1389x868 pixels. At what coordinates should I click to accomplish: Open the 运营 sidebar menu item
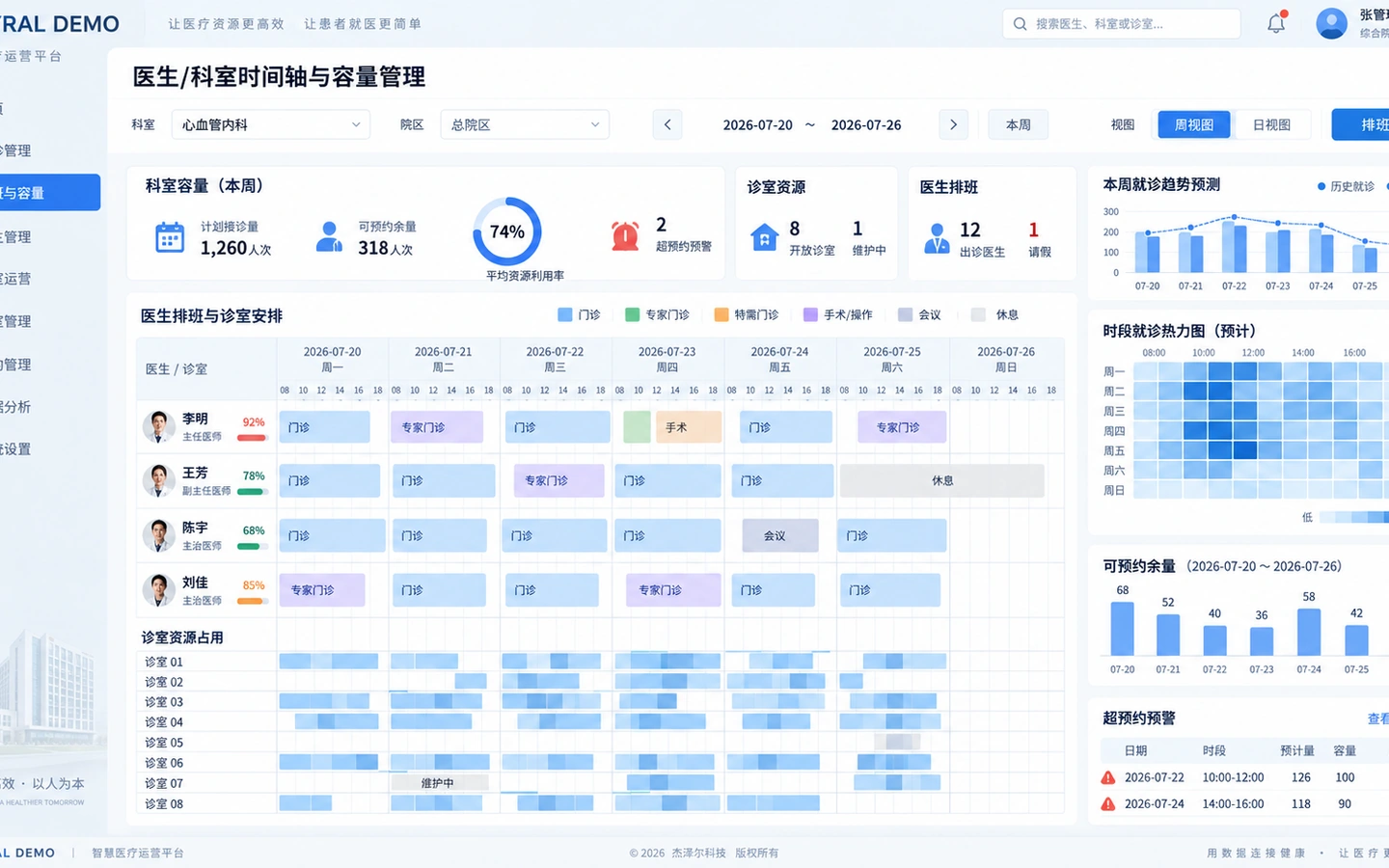pos(16,279)
